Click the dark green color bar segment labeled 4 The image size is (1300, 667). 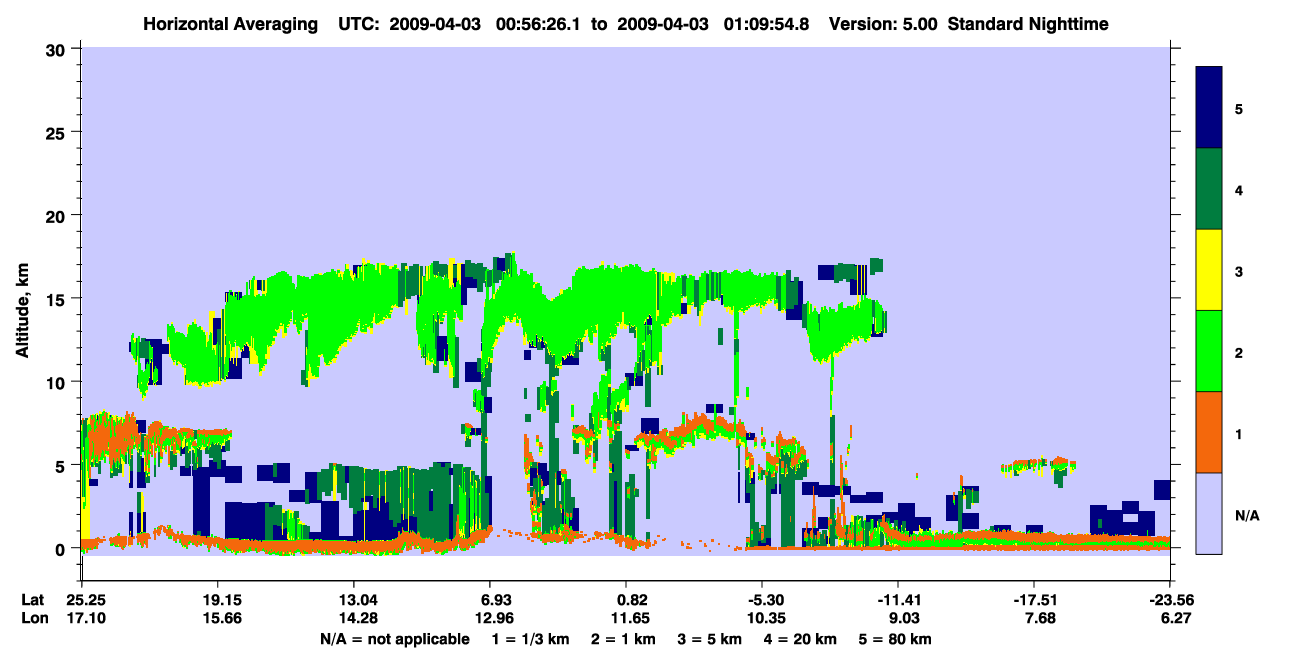1209,189
